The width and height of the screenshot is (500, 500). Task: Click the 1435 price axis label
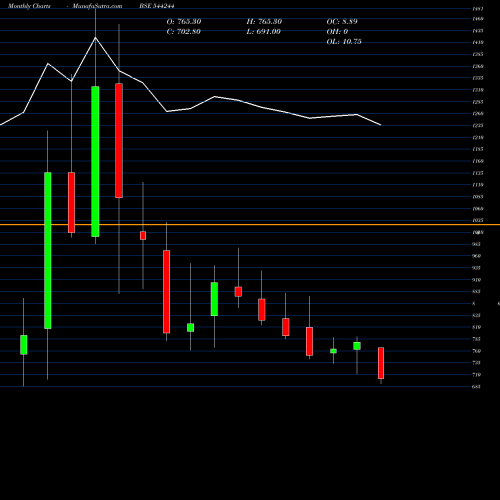click(478, 31)
